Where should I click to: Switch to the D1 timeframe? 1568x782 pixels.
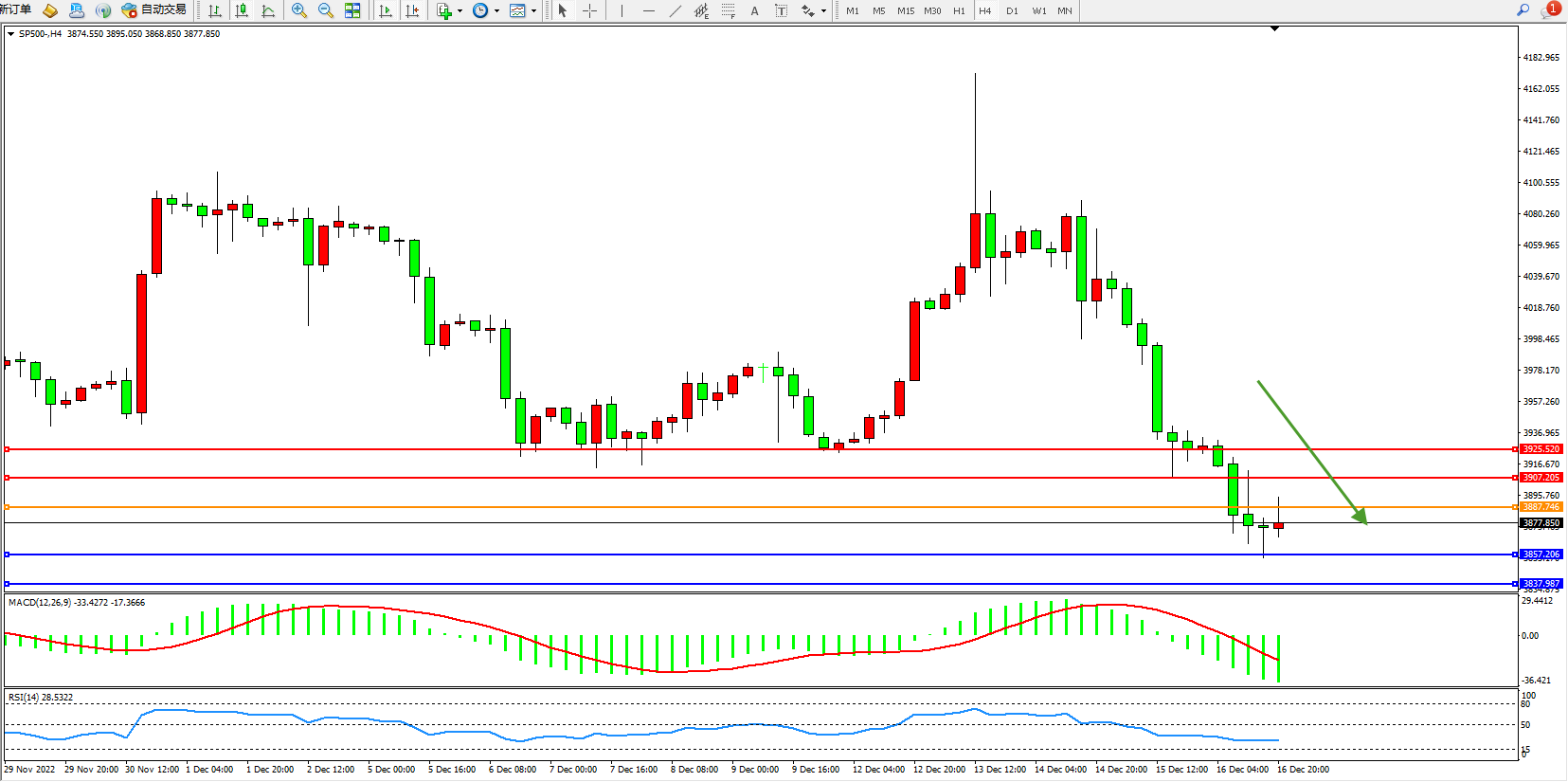tap(1012, 10)
